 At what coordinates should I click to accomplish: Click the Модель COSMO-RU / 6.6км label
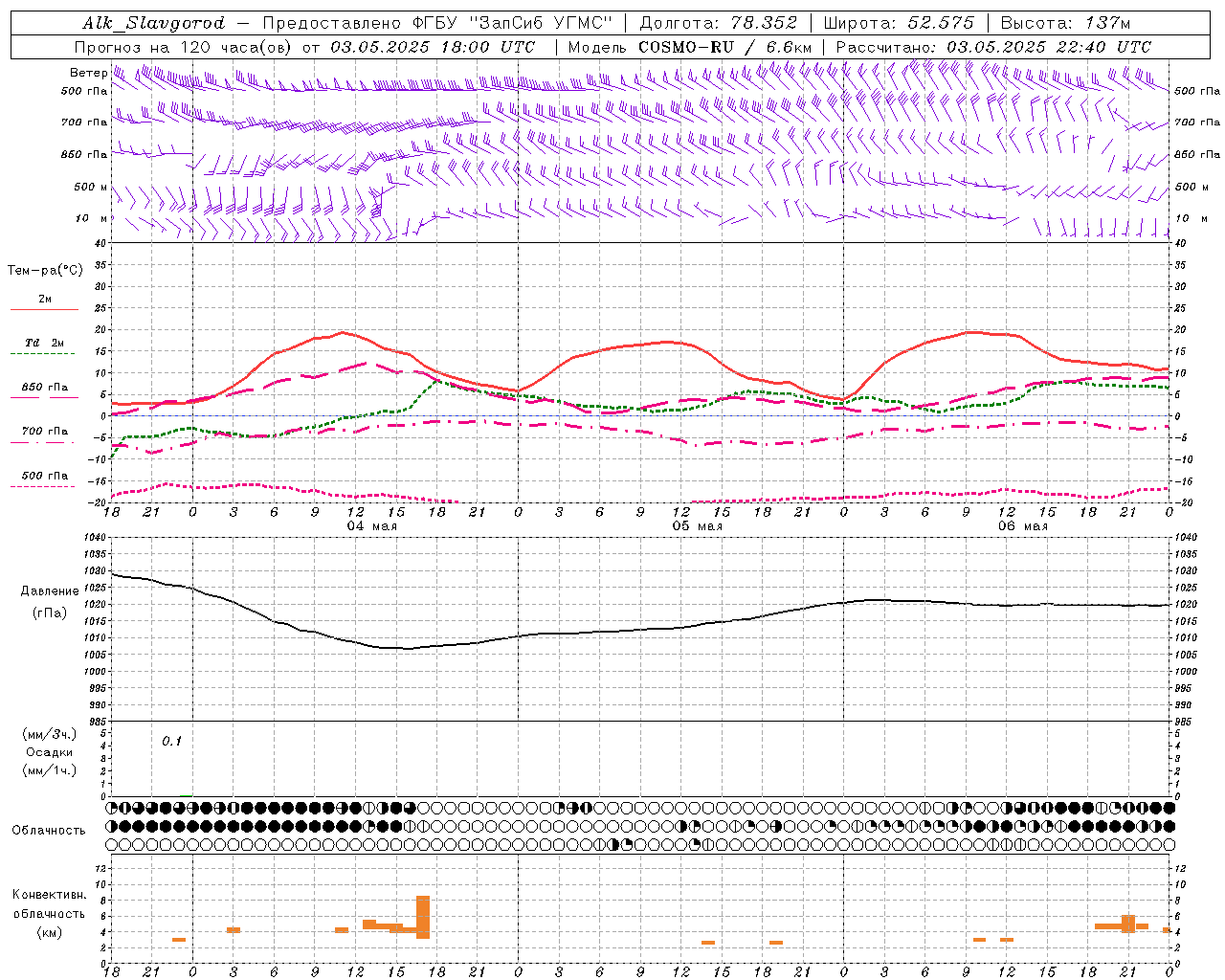(690, 47)
